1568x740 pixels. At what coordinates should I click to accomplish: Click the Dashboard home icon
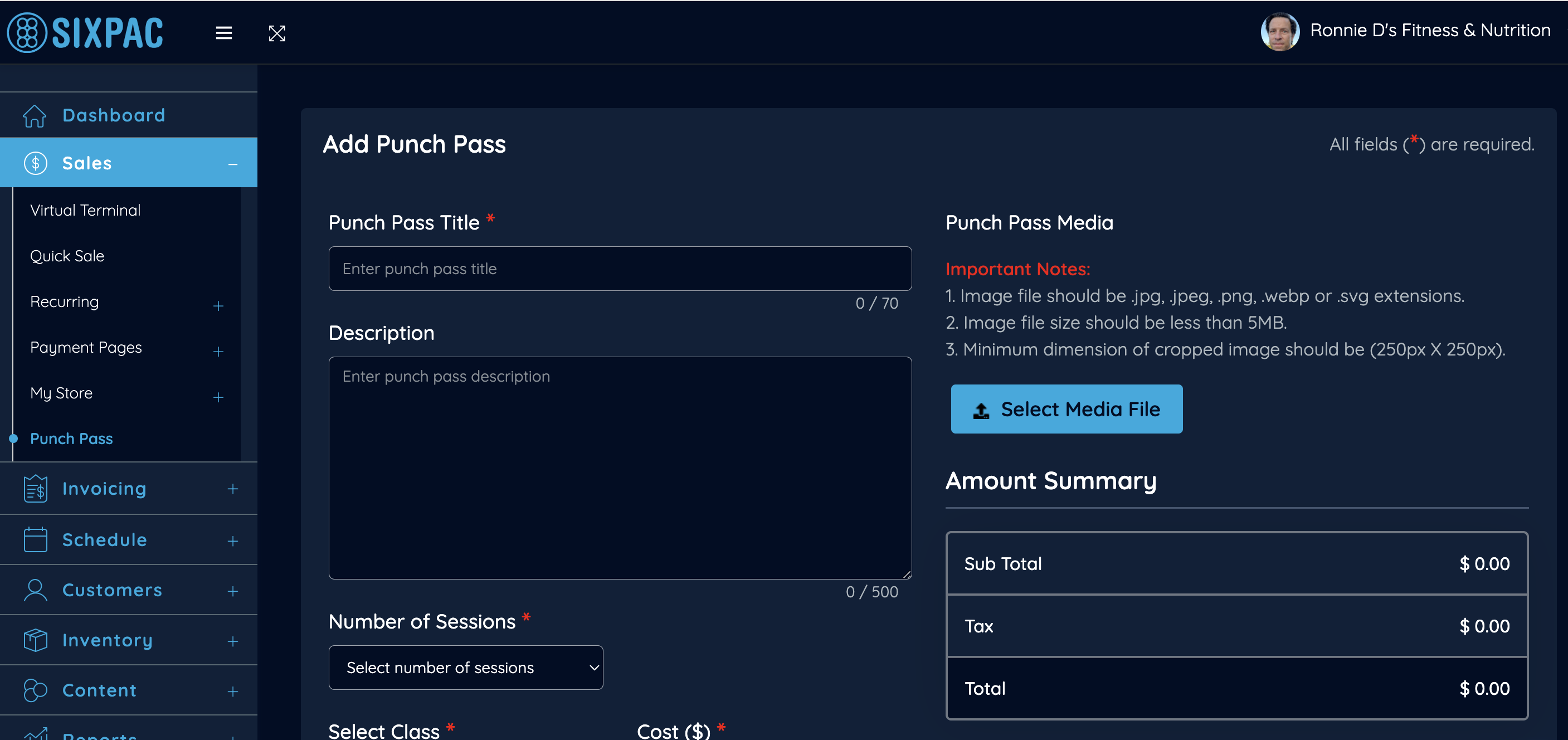[35, 116]
